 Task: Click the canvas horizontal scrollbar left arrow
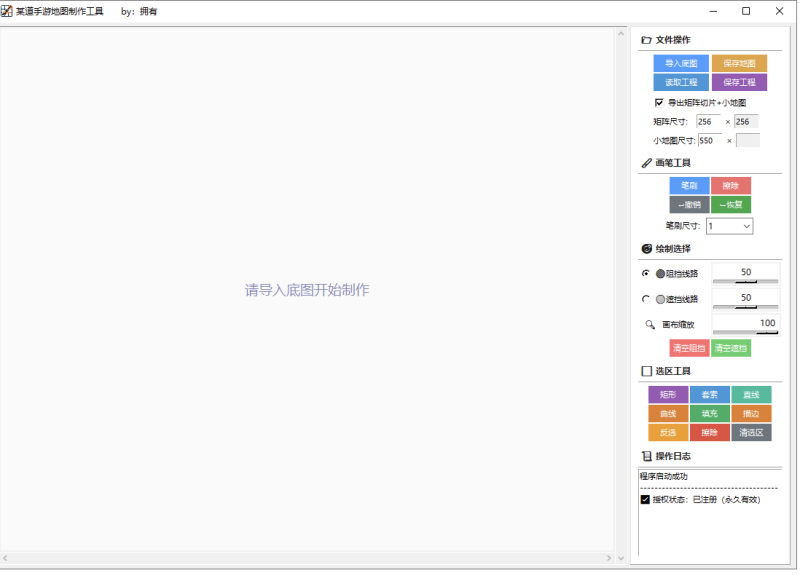tap(5, 558)
